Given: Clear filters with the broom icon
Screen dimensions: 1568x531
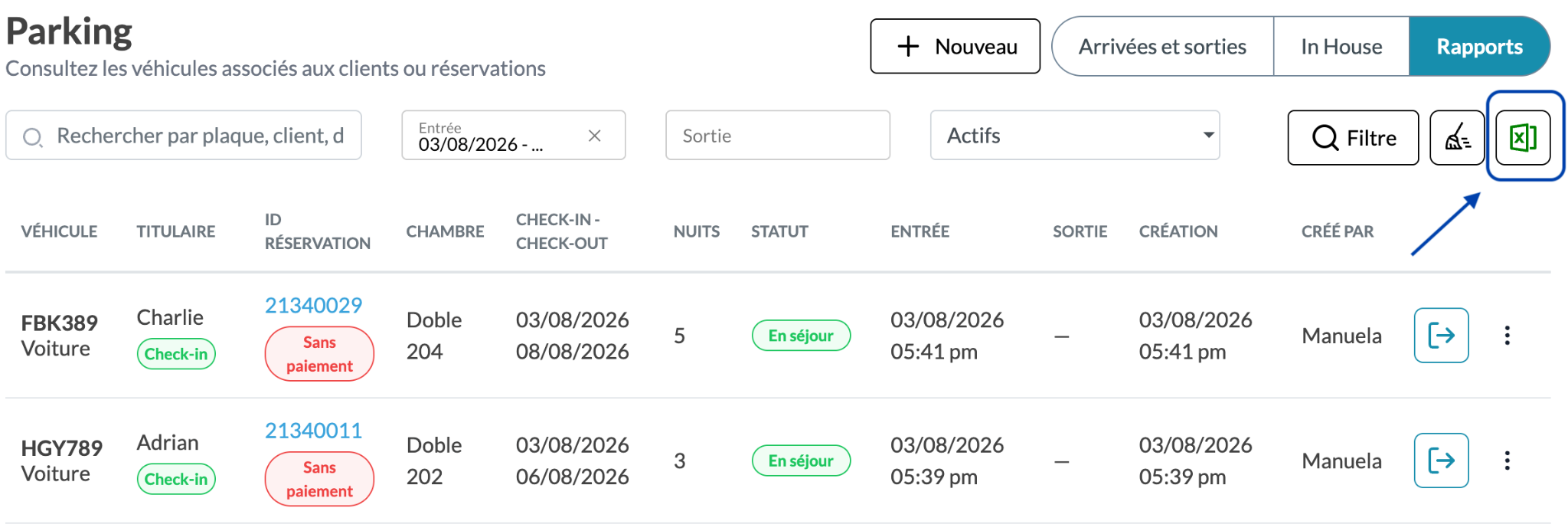Looking at the screenshot, I should [1457, 138].
